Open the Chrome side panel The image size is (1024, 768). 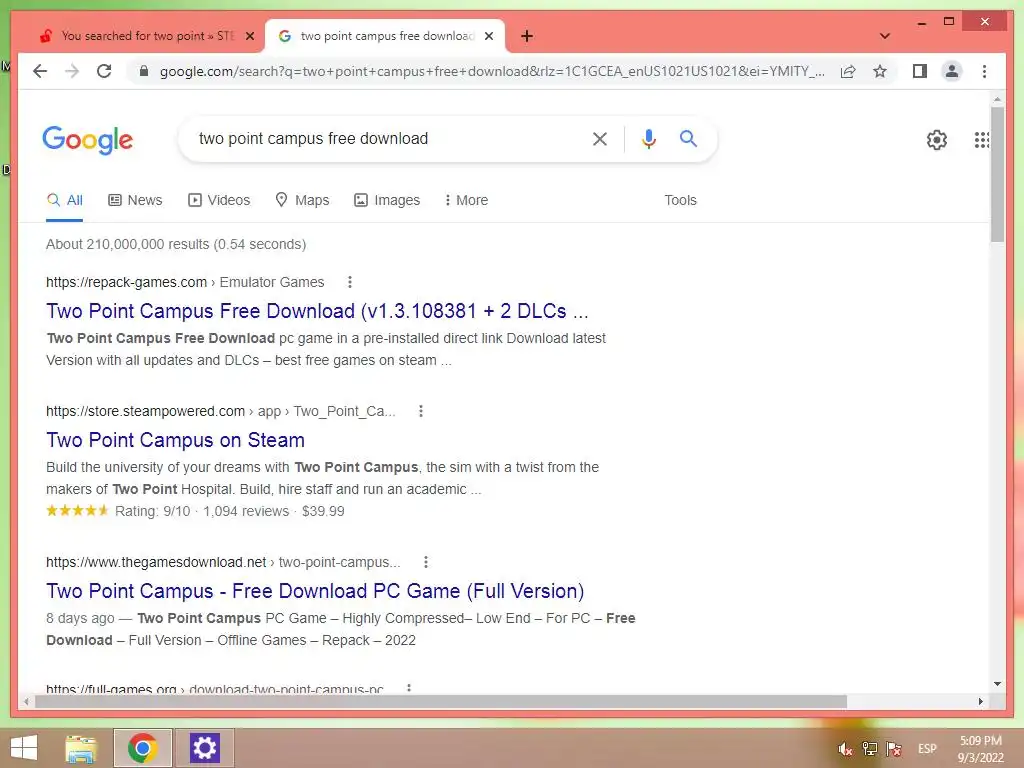920,71
